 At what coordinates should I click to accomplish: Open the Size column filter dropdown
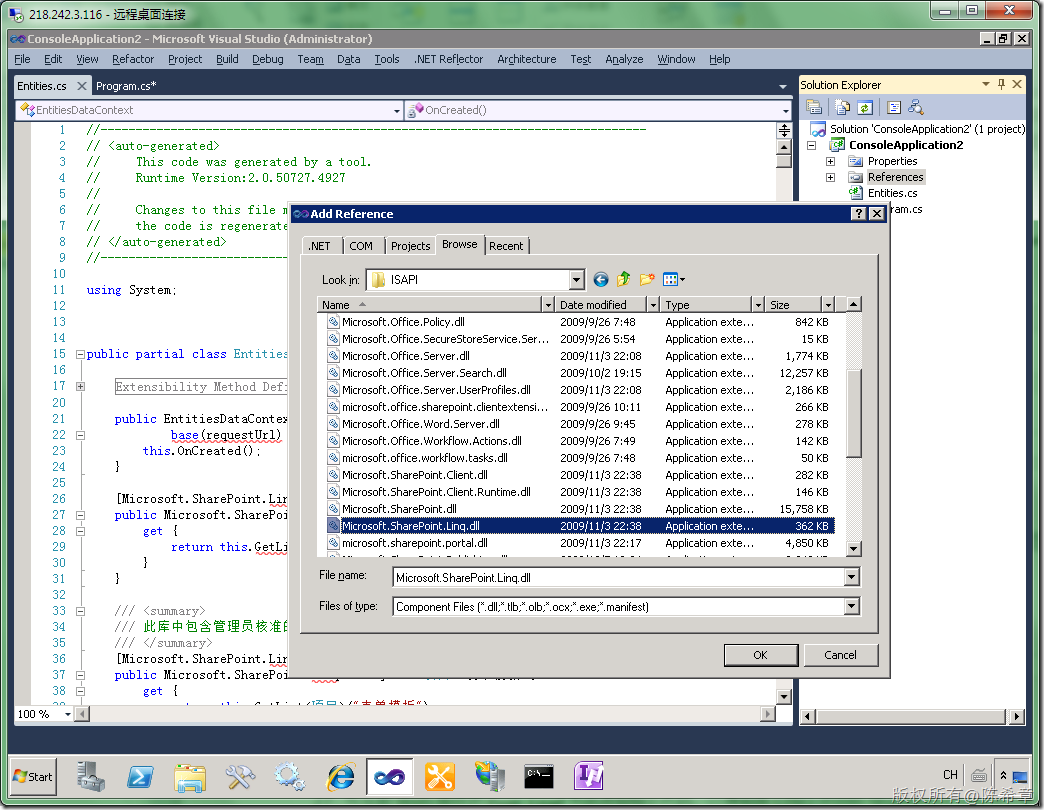(828, 305)
